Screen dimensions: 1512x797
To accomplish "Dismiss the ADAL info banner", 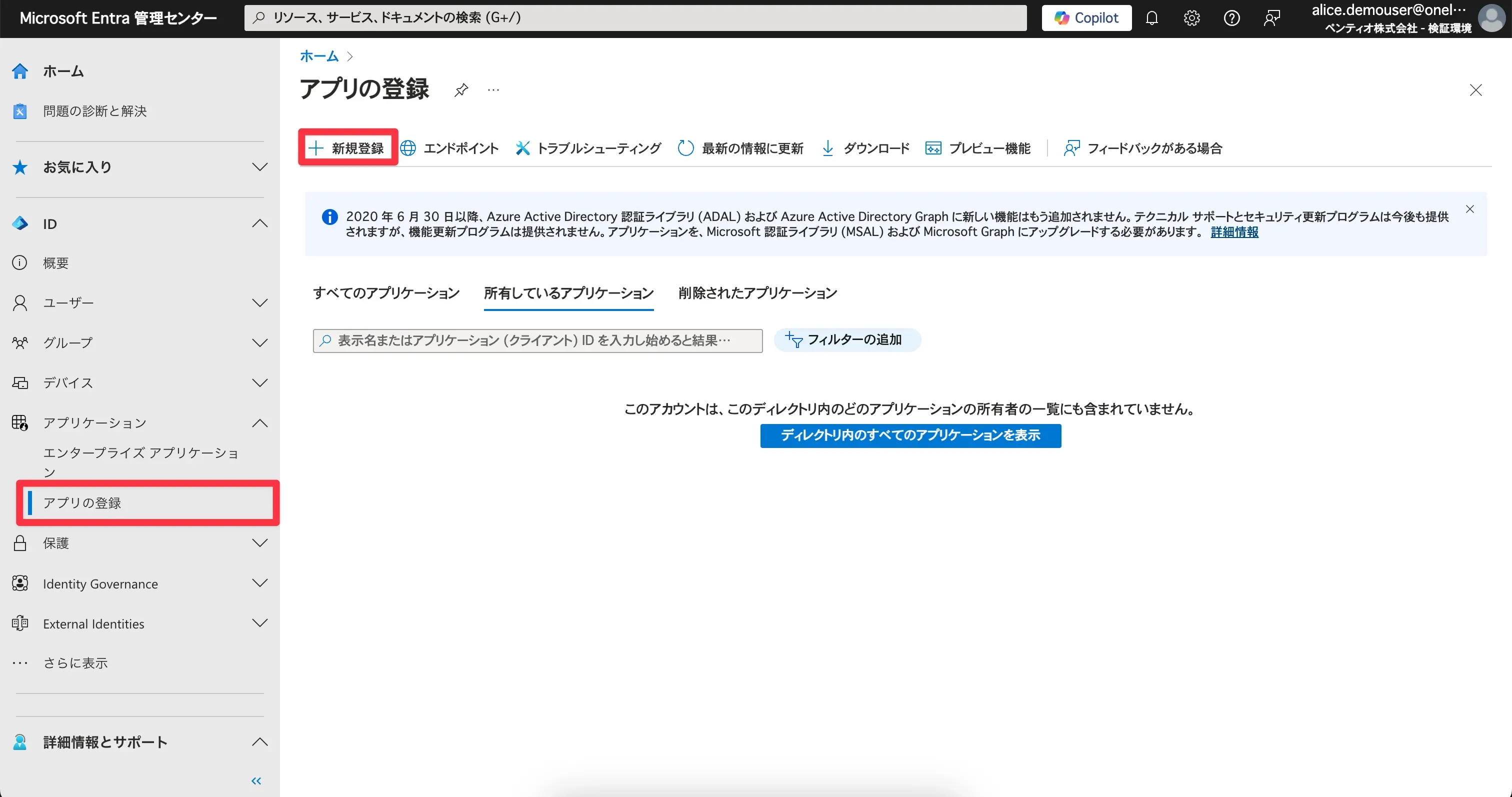I will [1469, 209].
